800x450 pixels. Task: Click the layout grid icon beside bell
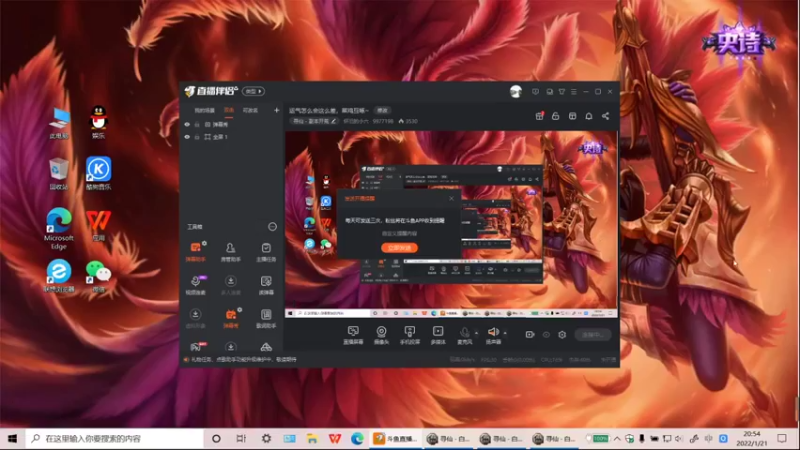[572, 116]
